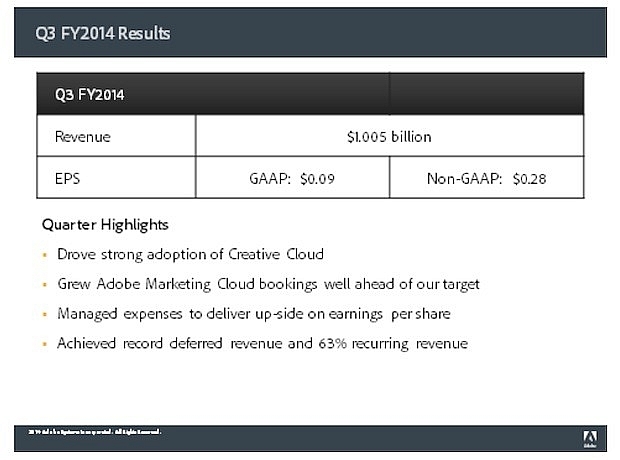Click the "$1.005 billion" revenue value
Image resolution: width=620 pixels, height=460 pixels.
(x=389, y=136)
